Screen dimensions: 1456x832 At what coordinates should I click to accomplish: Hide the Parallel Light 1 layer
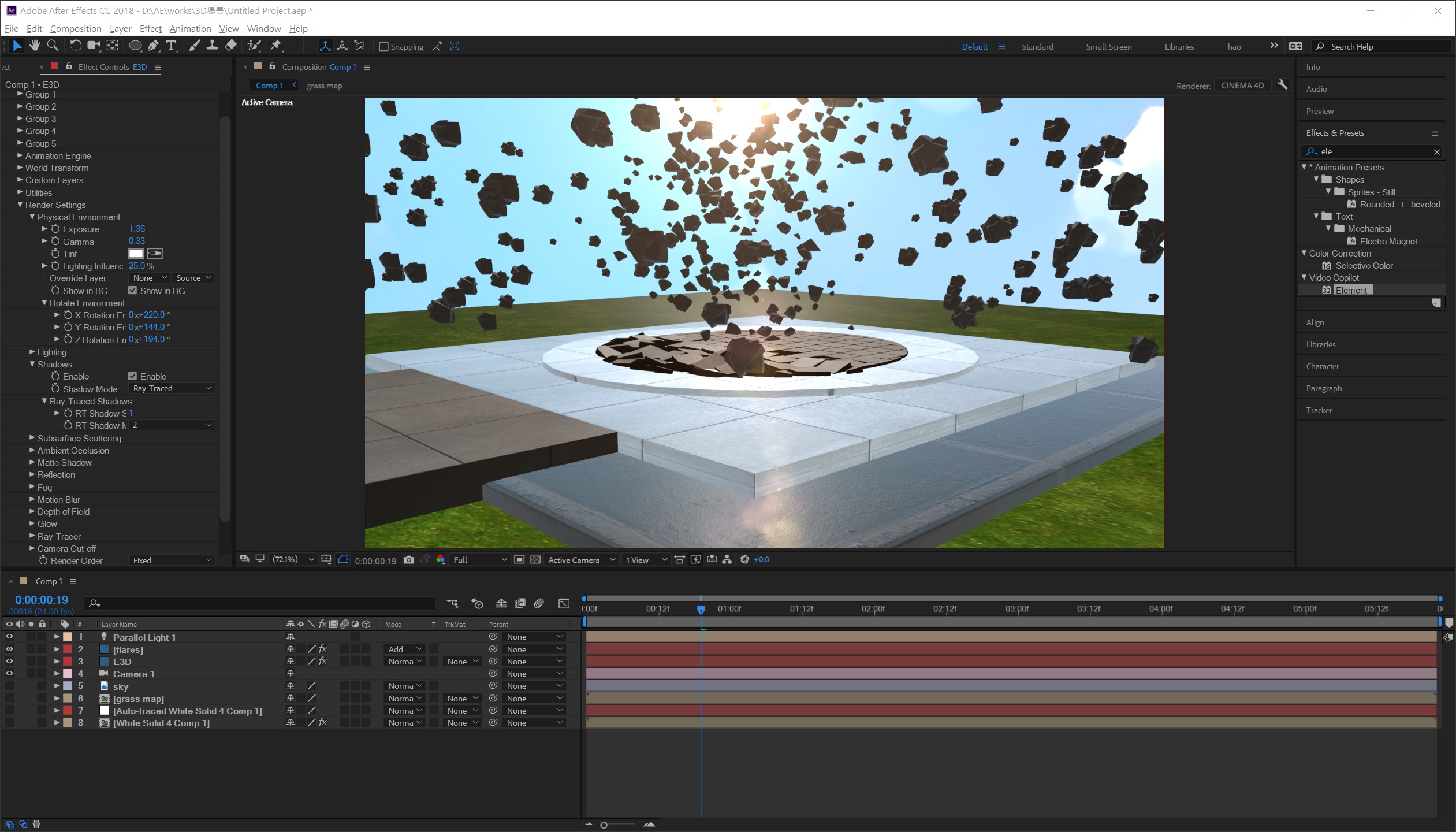(x=9, y=637)
